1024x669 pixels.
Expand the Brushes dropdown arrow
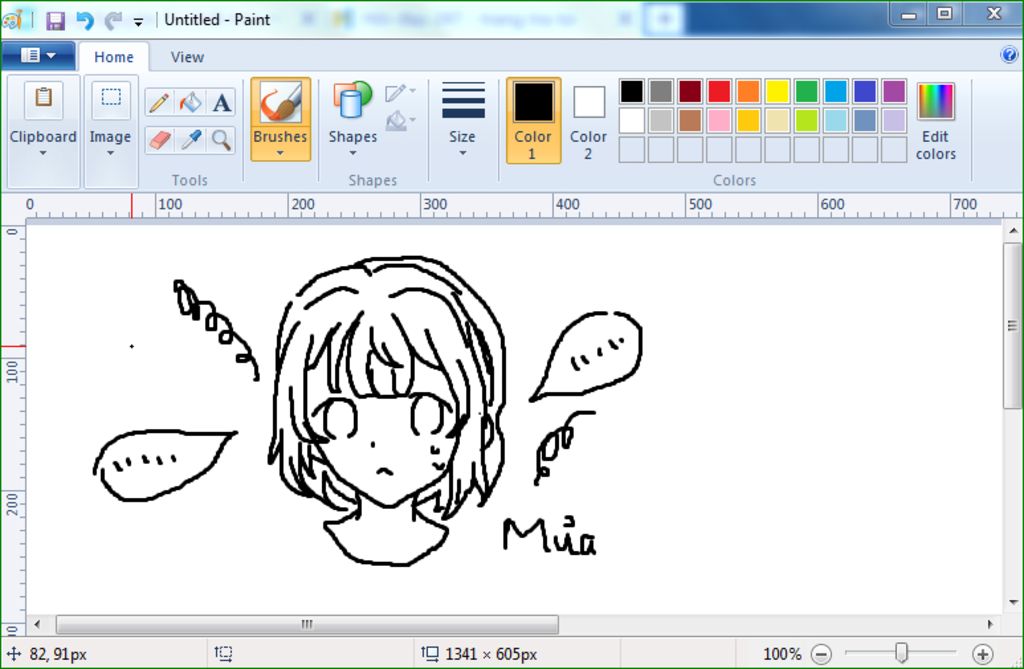coord(280,153)
